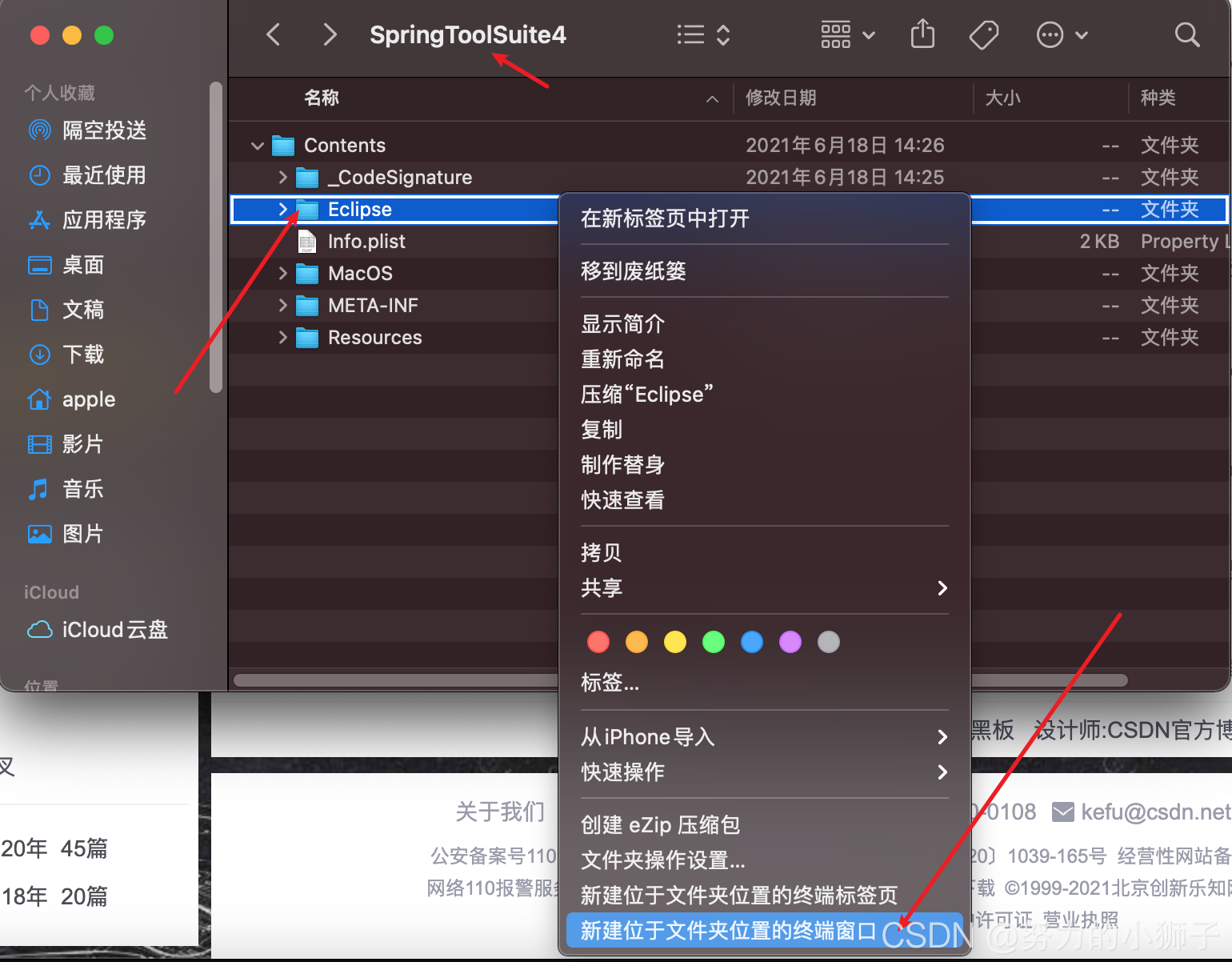Expand the Eclipse folder
Screen dimensions: 1232x962
282,209
